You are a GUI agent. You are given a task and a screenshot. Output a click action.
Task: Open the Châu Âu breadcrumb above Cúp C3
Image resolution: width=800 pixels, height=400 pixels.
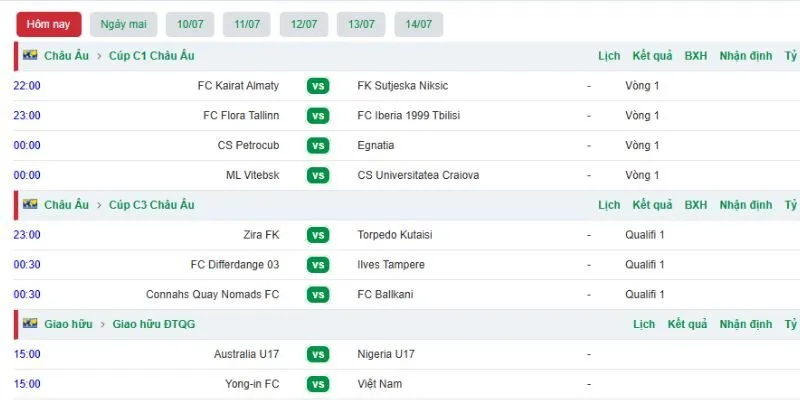[x=66, y=205]
